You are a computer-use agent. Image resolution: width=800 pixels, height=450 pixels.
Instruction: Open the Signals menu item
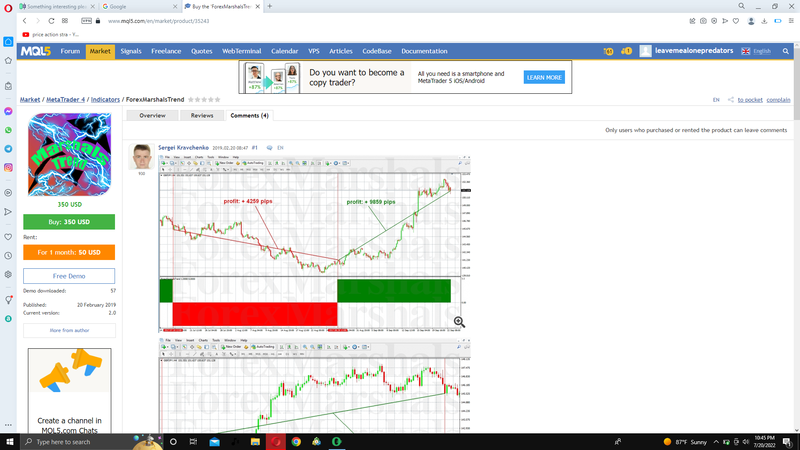click(x=131, y=51)
